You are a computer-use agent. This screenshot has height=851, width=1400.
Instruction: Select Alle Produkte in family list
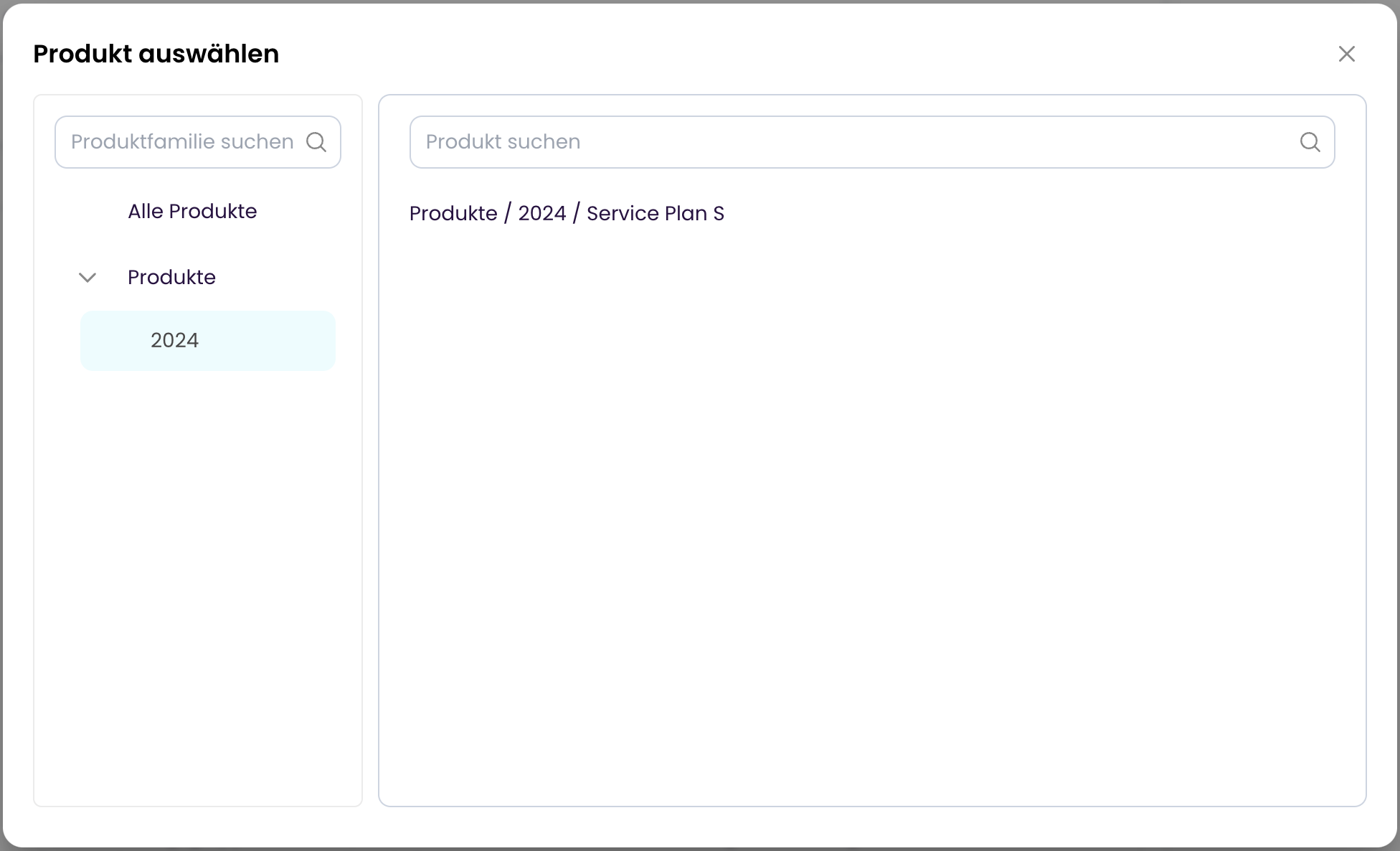pos(192,212)
